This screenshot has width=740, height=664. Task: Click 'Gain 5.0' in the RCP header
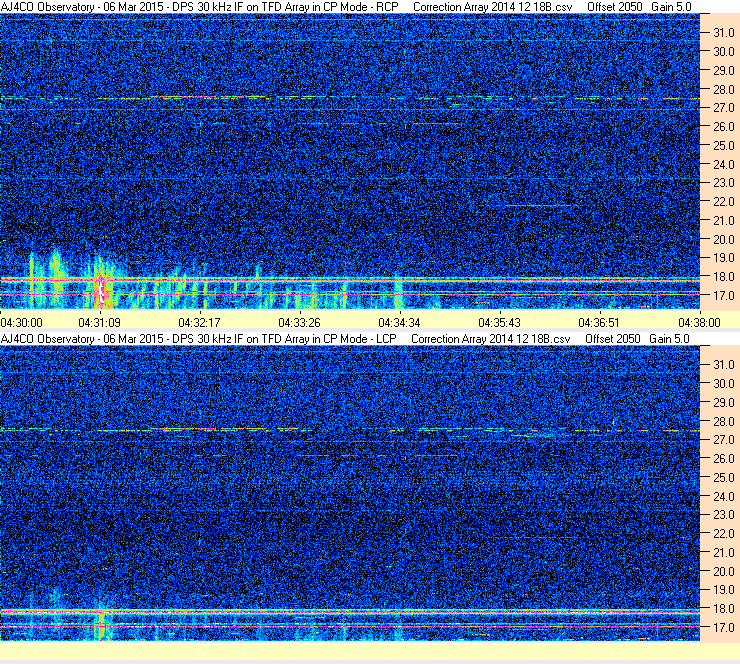tap(671, 7)
